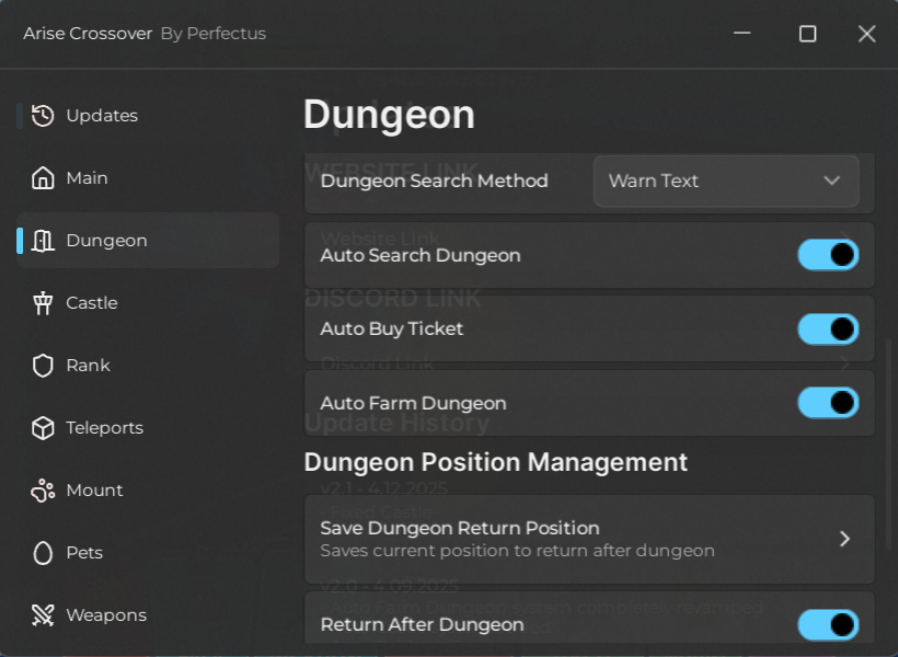Open the Warn Text search method dropdown
The image size is (898, 657).
(x=726, y=181)
